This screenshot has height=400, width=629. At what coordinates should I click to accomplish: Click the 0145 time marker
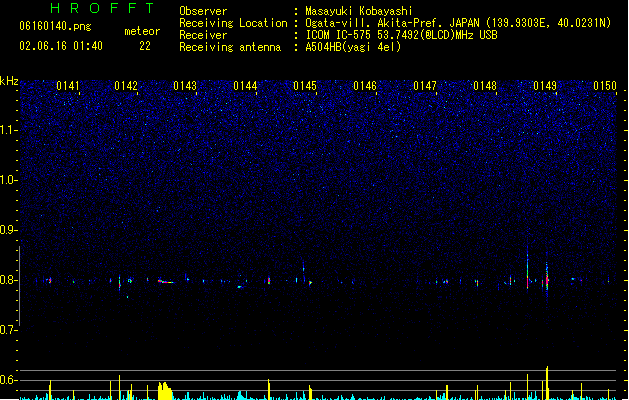(x=305, y=86)
